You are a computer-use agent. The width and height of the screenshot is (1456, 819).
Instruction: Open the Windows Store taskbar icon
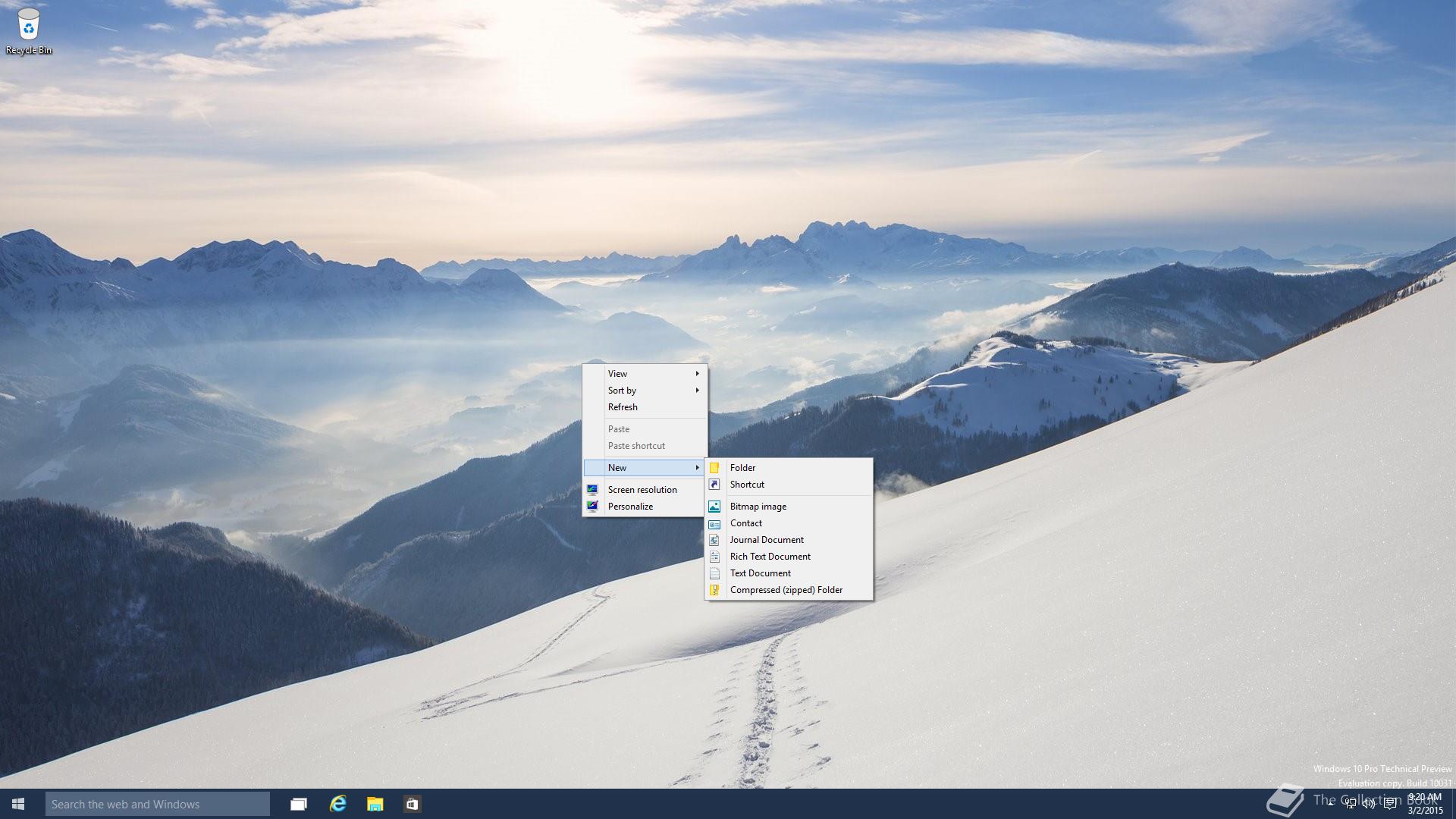[412, 804]
